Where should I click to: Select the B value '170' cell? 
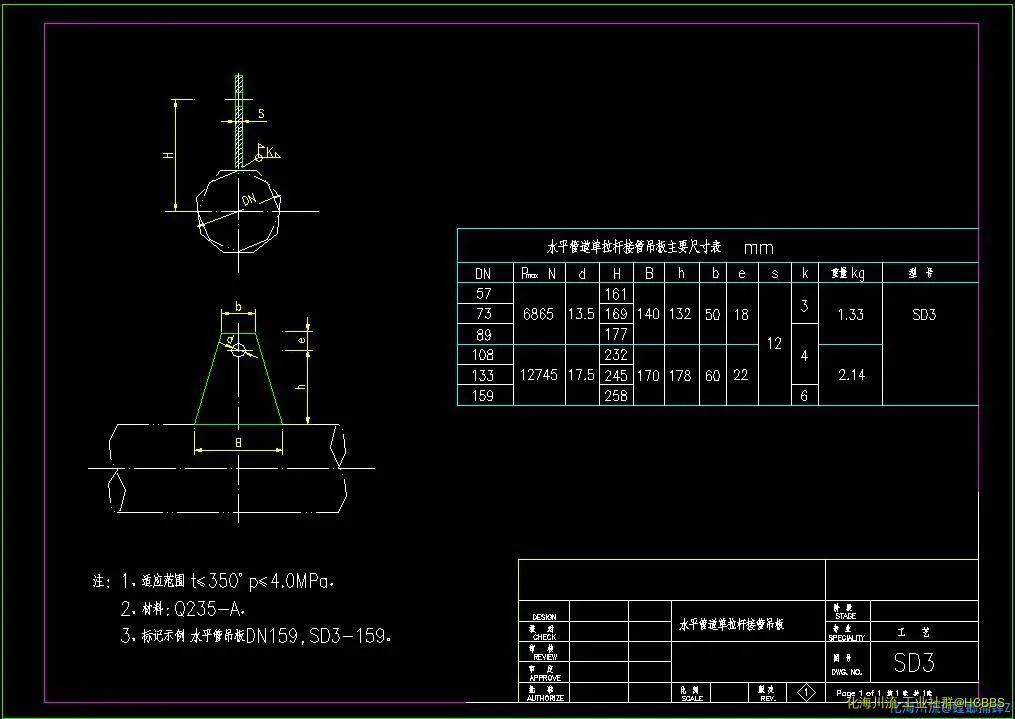click(x=649, y=375)
